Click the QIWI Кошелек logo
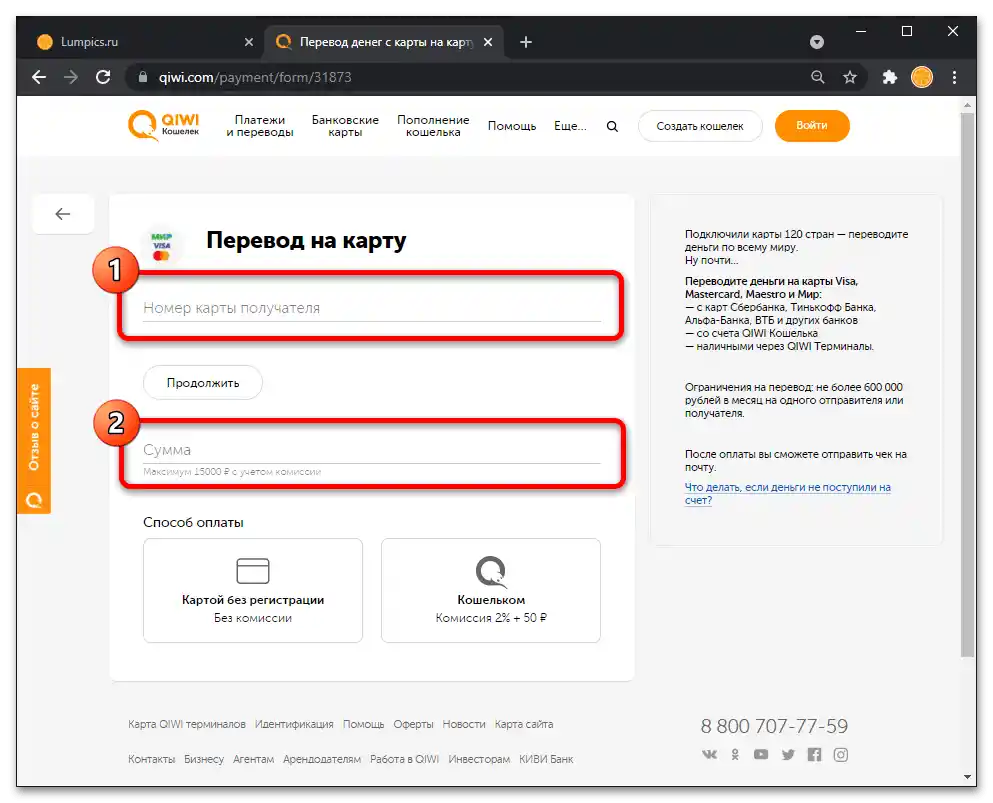The image size is (993, 803). 163,125
